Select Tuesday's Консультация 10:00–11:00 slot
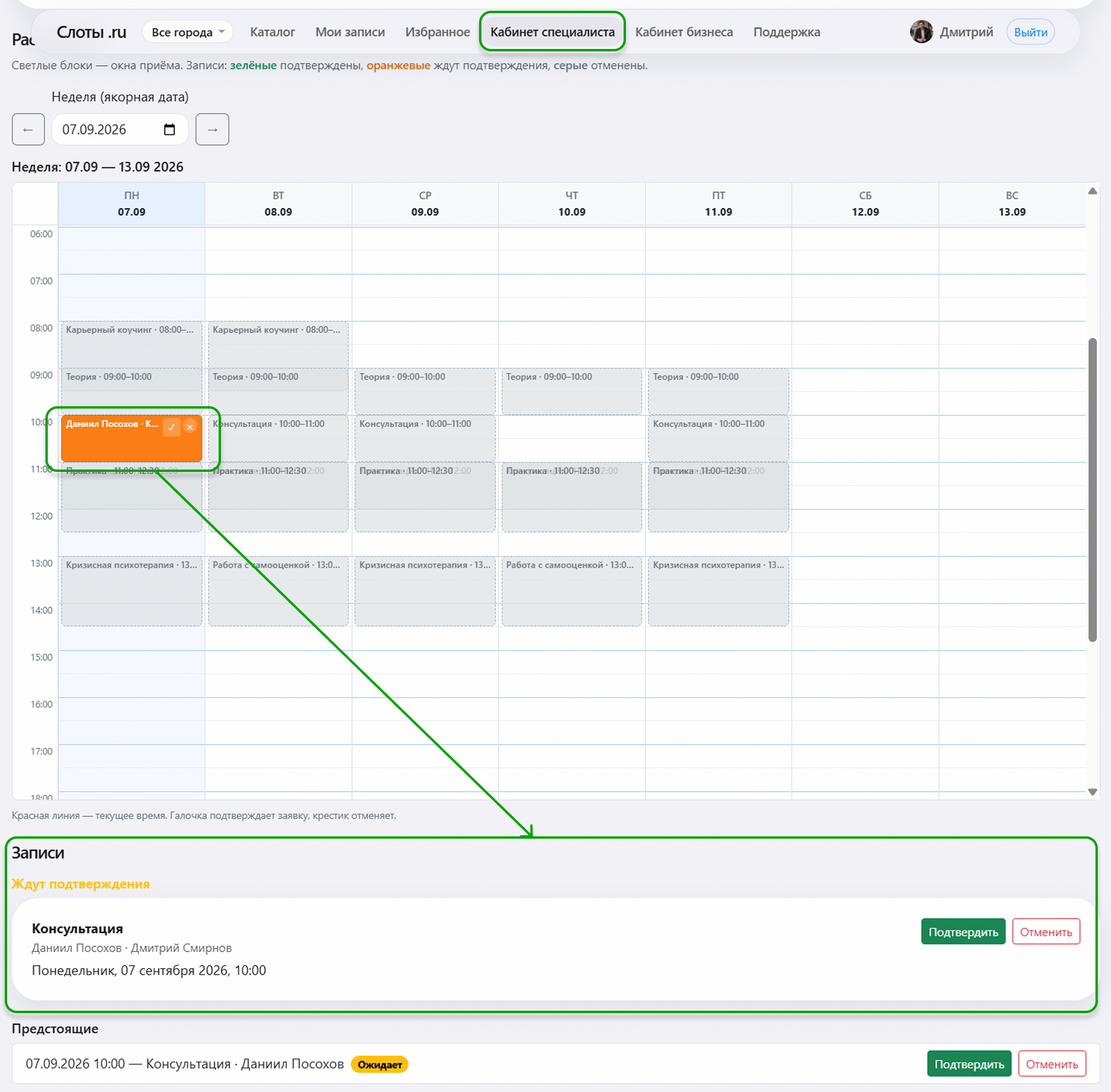 (278, 438)
